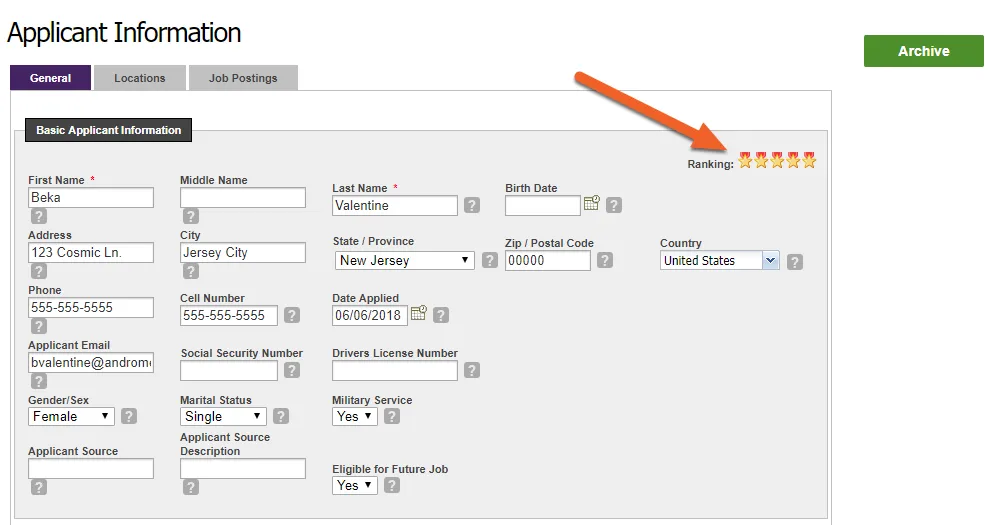Open help icon next to Last Name
Screen dimensions: 992x525
point(471,205)
